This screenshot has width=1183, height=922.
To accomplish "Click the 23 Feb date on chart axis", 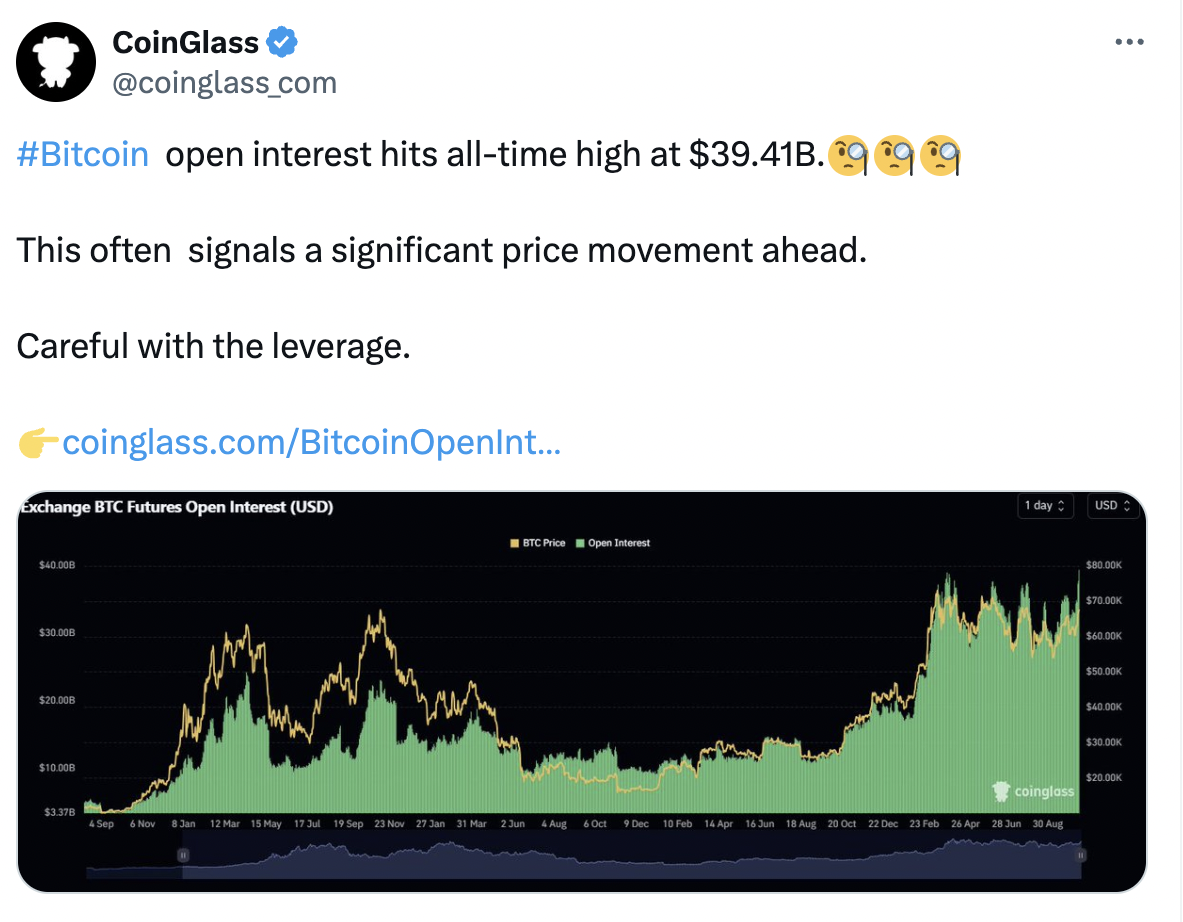I will coord(924,824).
